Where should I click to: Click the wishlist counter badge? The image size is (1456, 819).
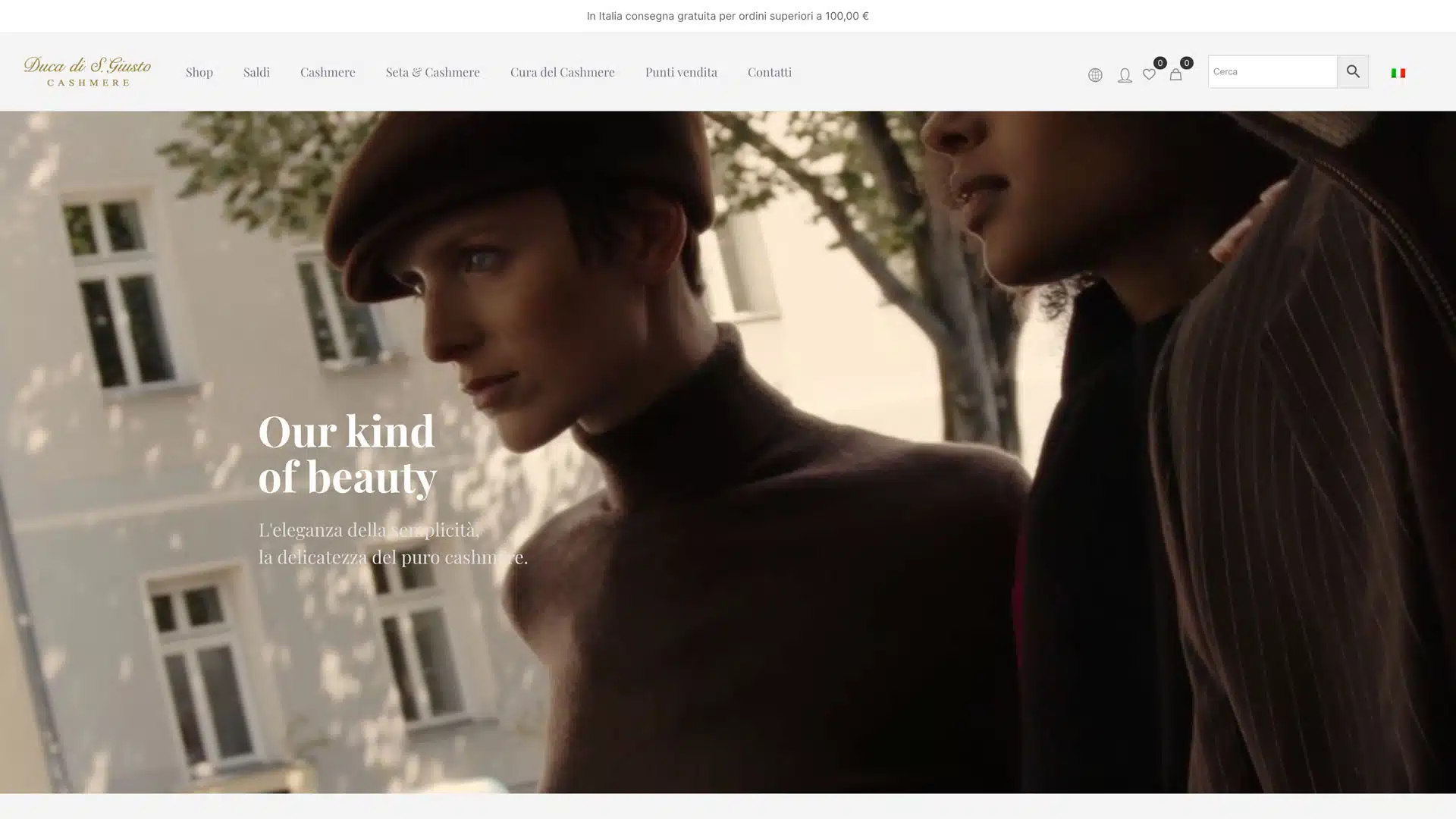[1159, 63]
